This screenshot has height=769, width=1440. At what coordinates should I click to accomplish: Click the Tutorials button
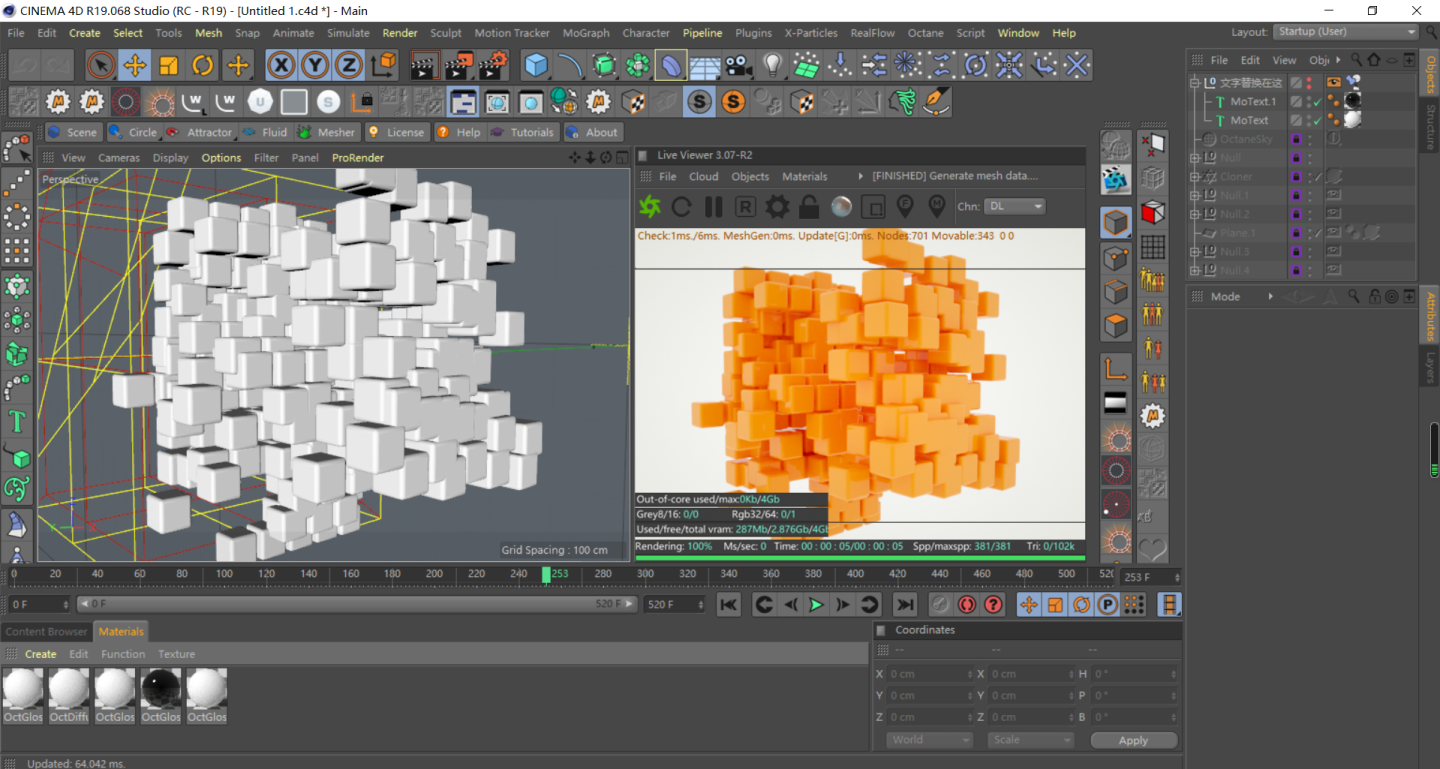pyautogui.click(x=522, y=132)
